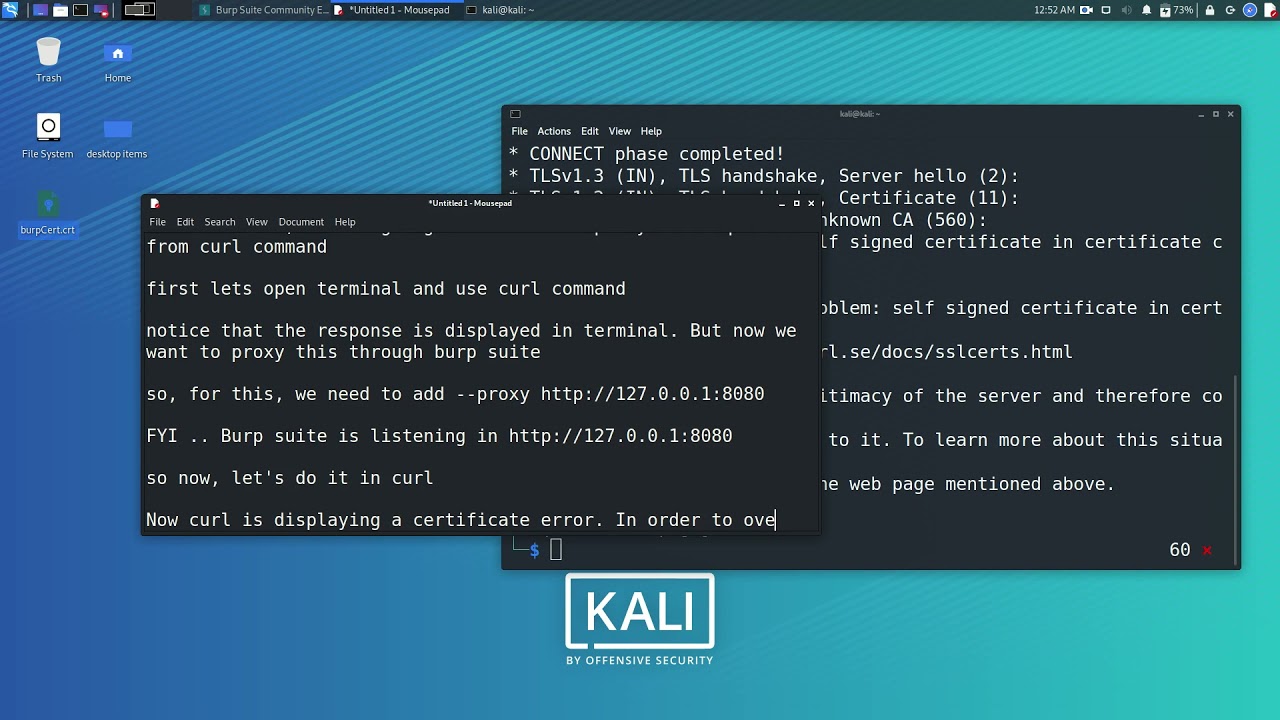Click in the terminal prompt after the $ sign

point(556,550)
